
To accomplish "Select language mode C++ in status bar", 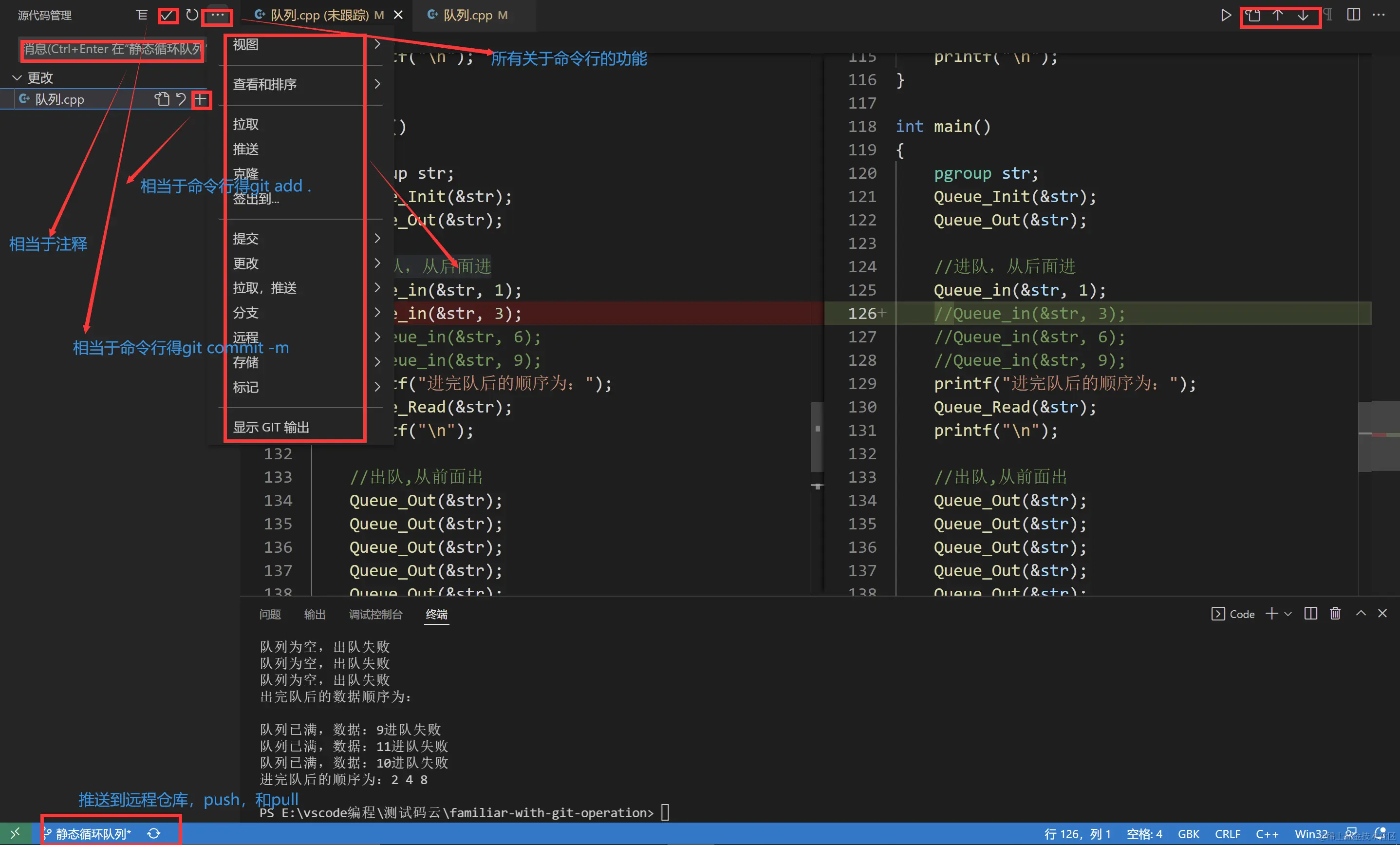I will (1267, 834).
